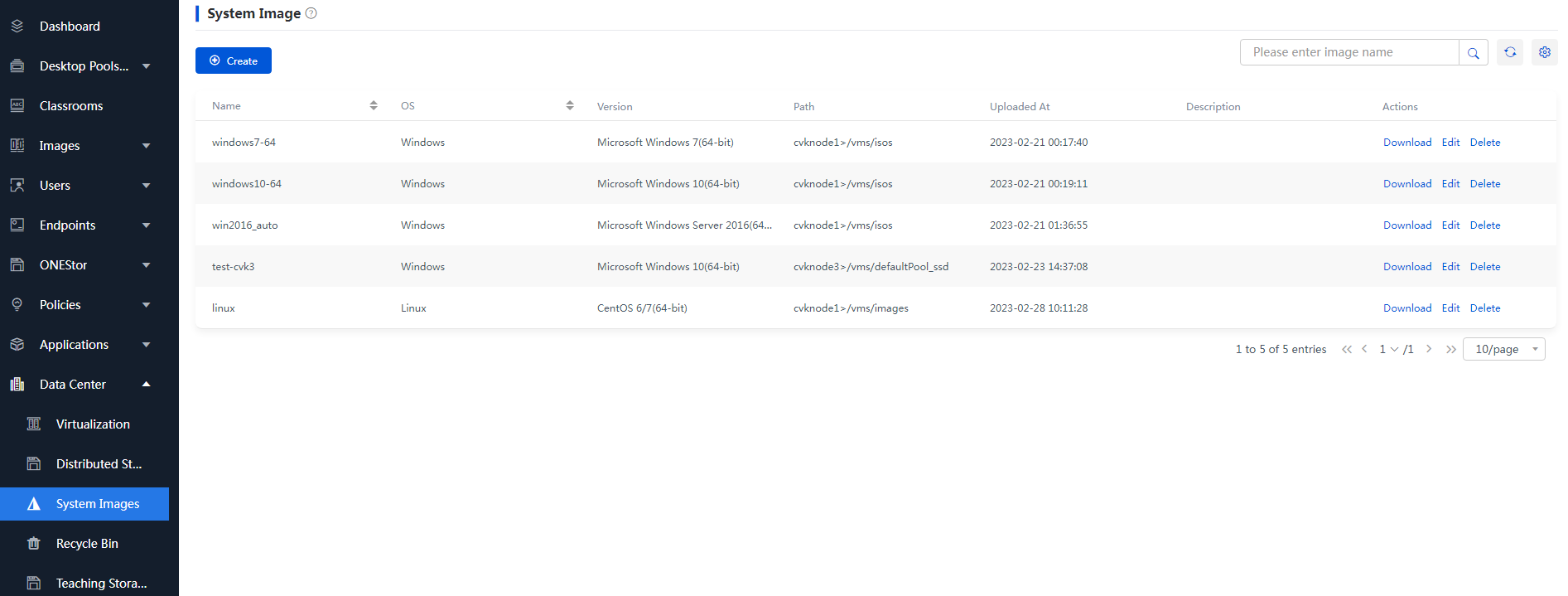Click the Users sidebar icon
This screenshot has height=596, width=1568.
tap(17, 186)
